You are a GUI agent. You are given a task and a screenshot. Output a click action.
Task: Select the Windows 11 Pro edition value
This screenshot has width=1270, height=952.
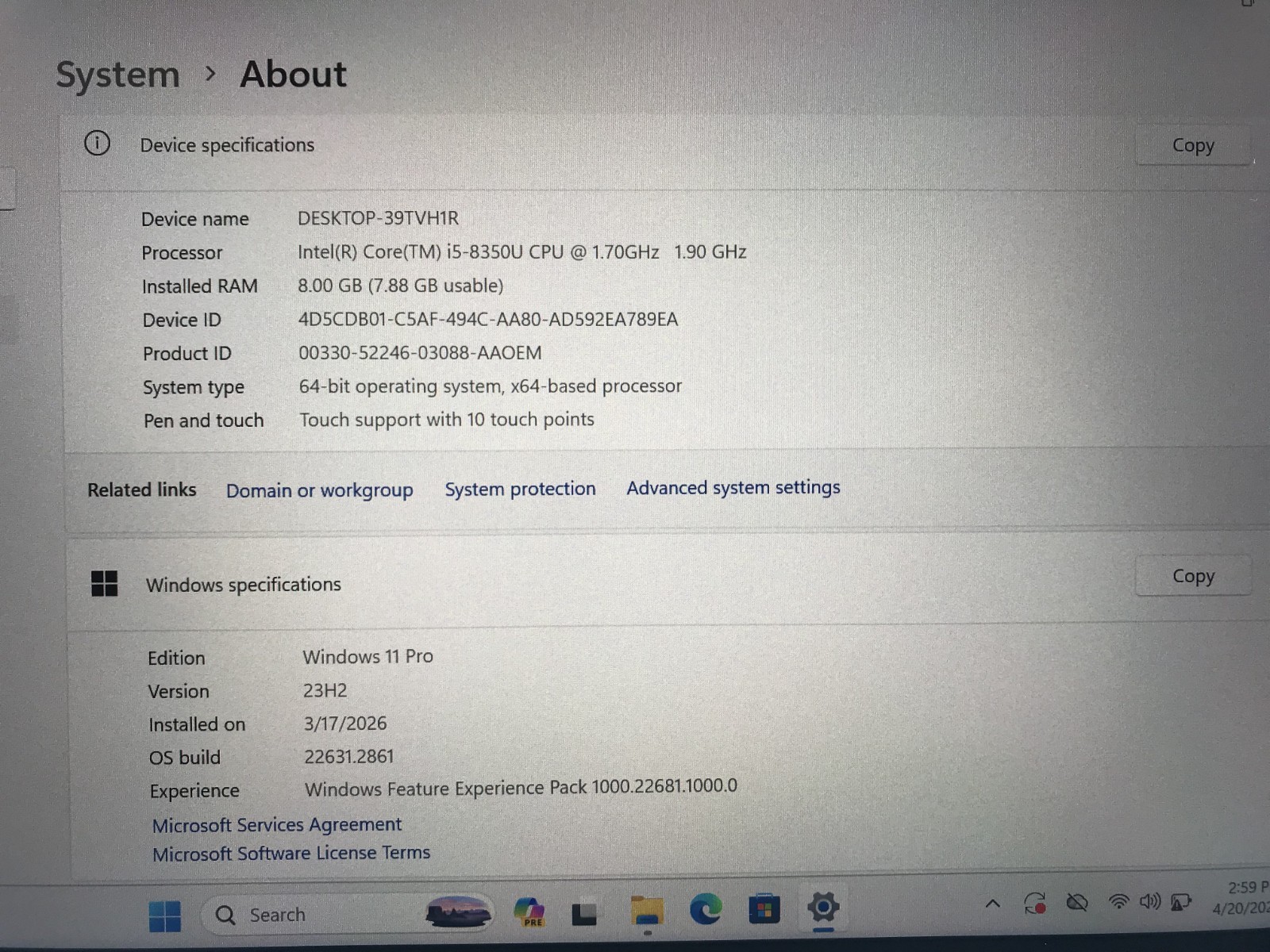tap(368, 657)
